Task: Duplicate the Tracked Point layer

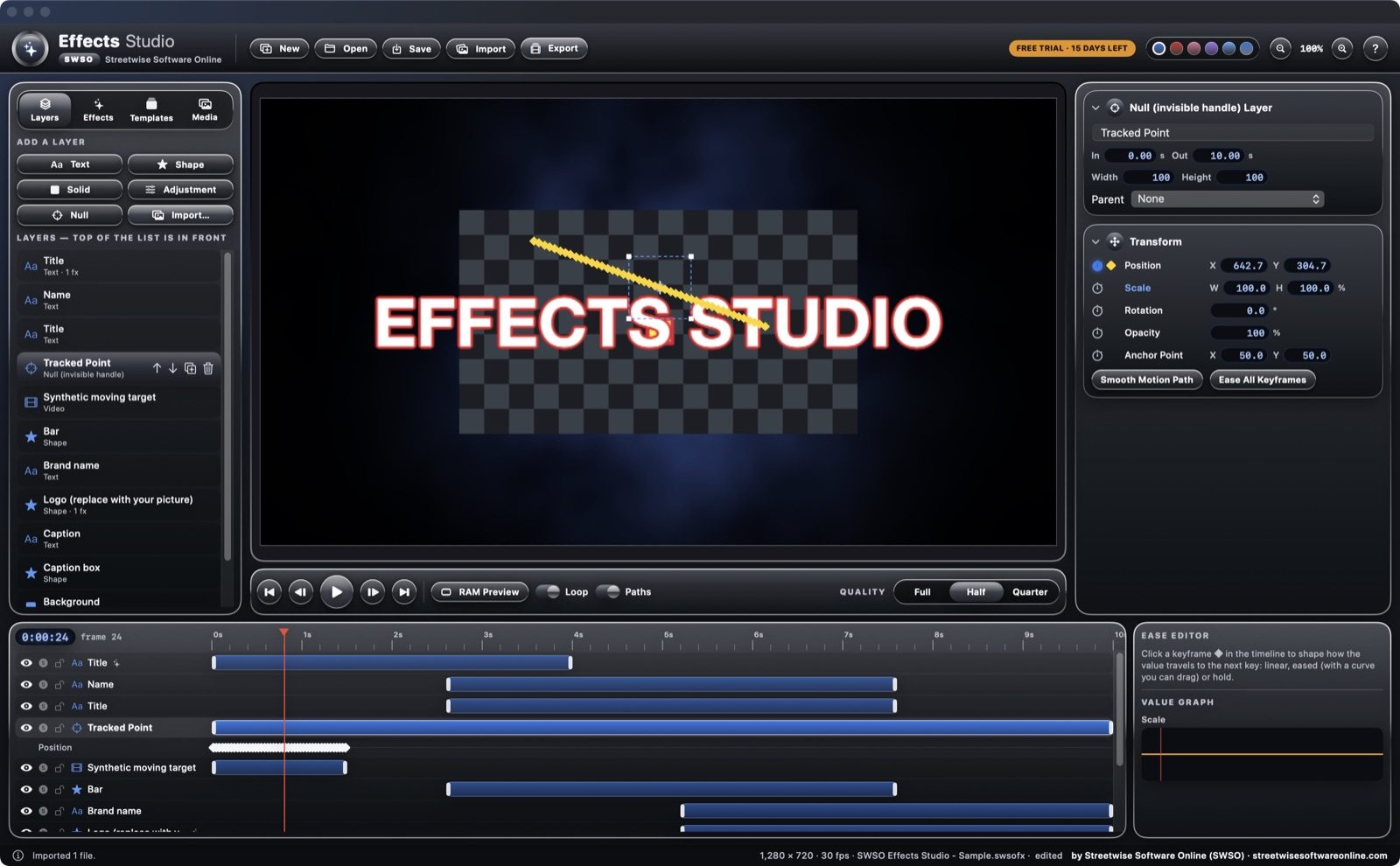Action: [x=190, y=368]
